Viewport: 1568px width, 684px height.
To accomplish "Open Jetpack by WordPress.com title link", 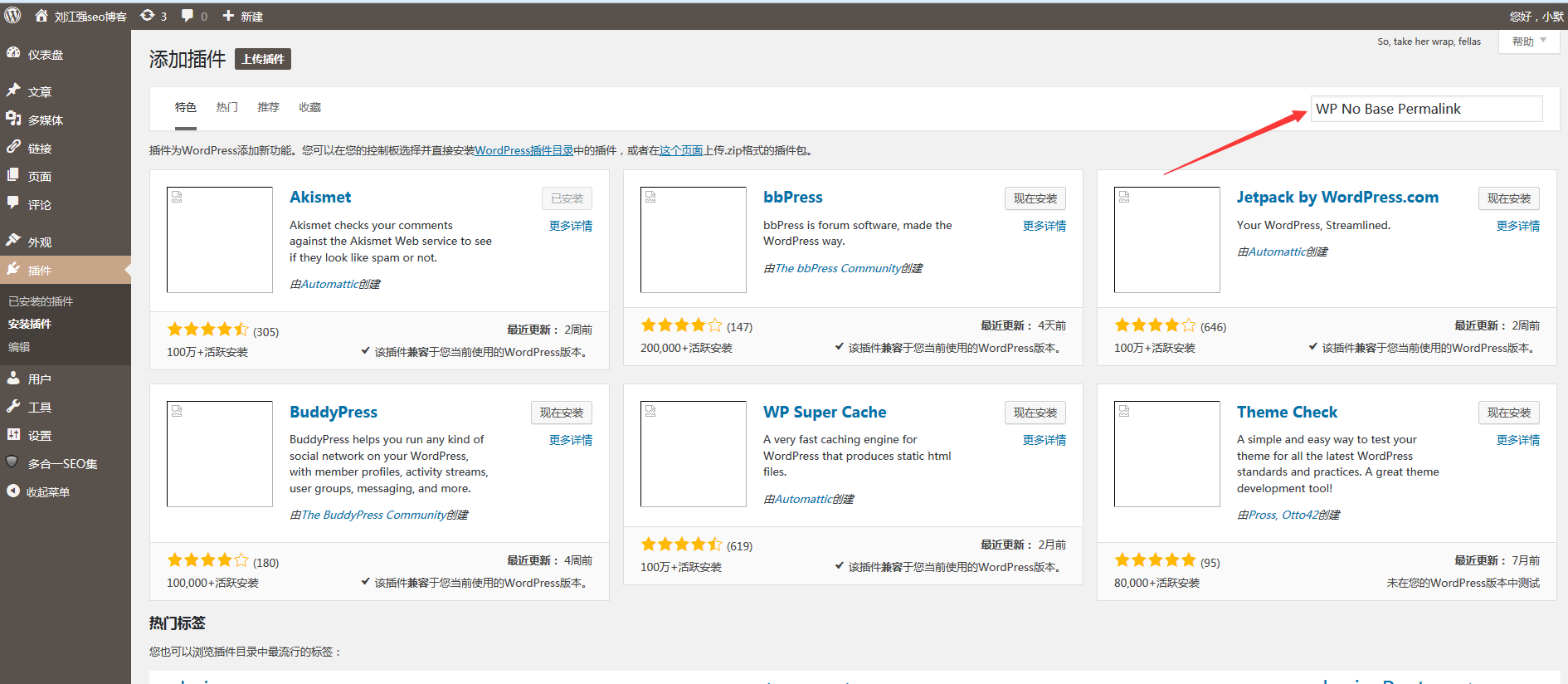I will pyautogui.click(x=1337, y=198).
